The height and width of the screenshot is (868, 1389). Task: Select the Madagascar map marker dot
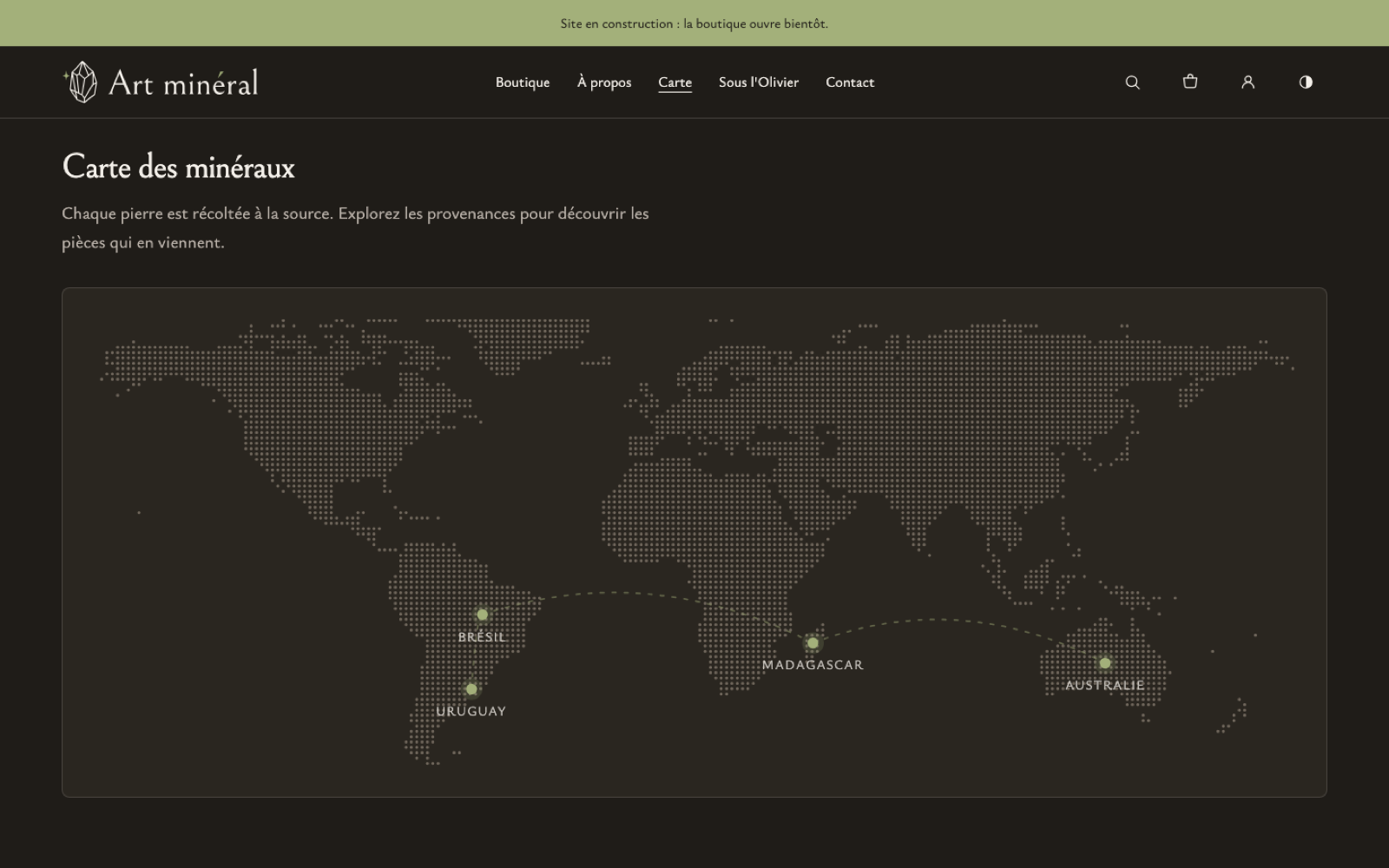813,643
